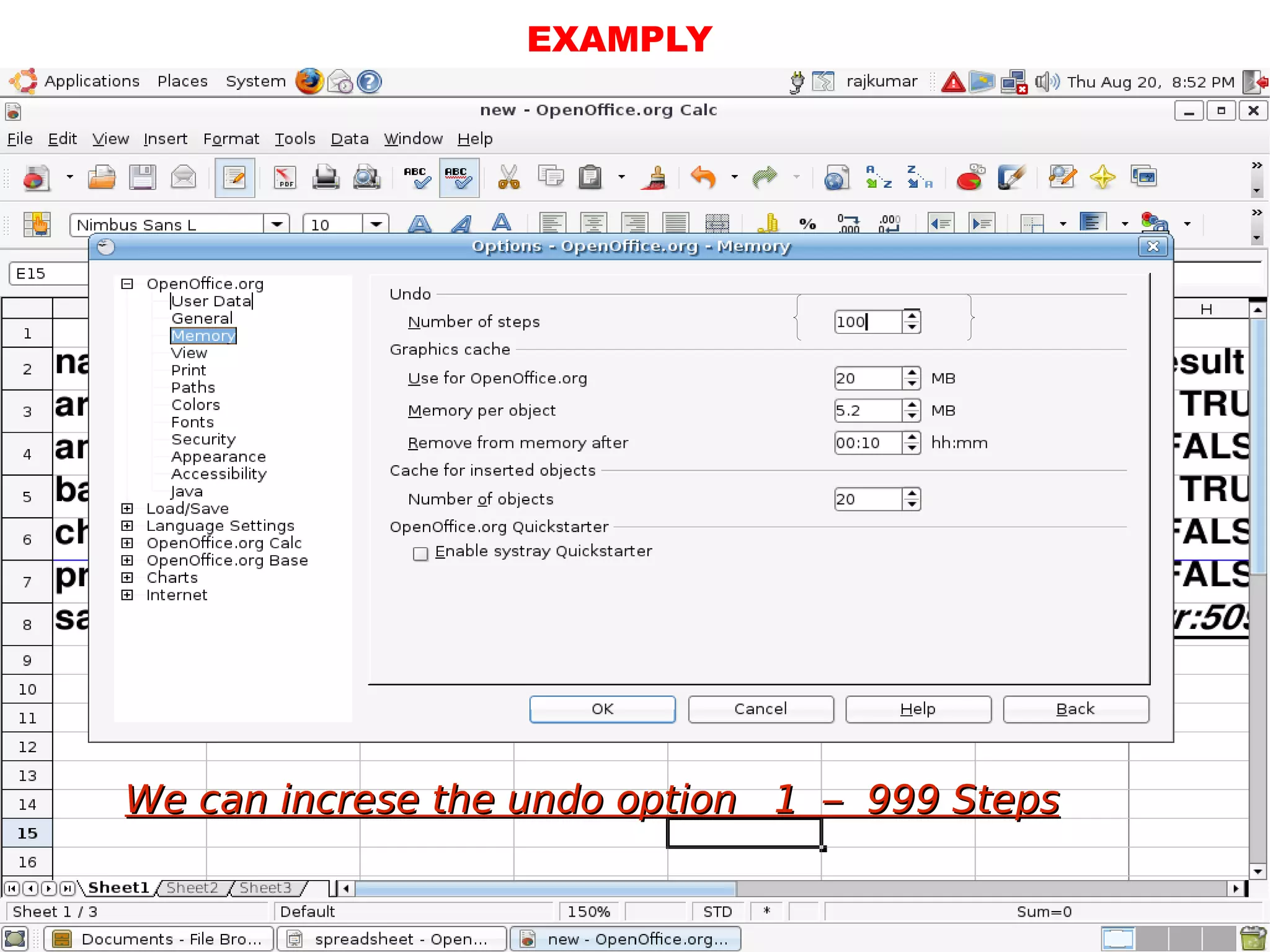Viewport: 1270px width, 952px height.
Task: Sort ascending with A-Z icon
Action: 879,178
